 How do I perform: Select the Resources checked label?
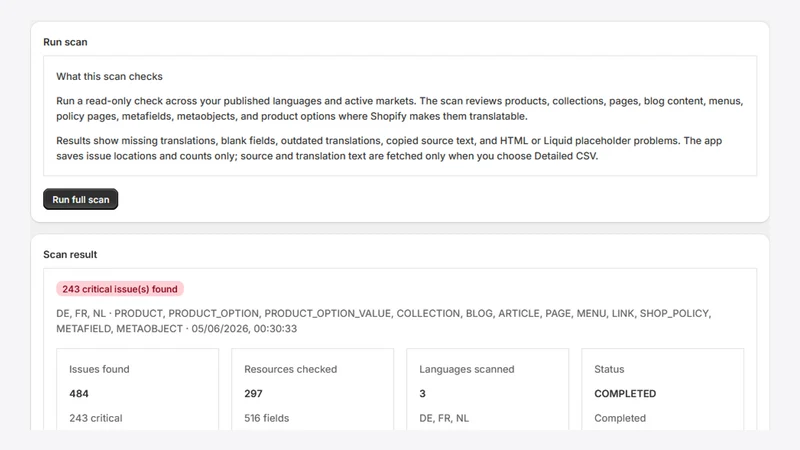point(290,369)
